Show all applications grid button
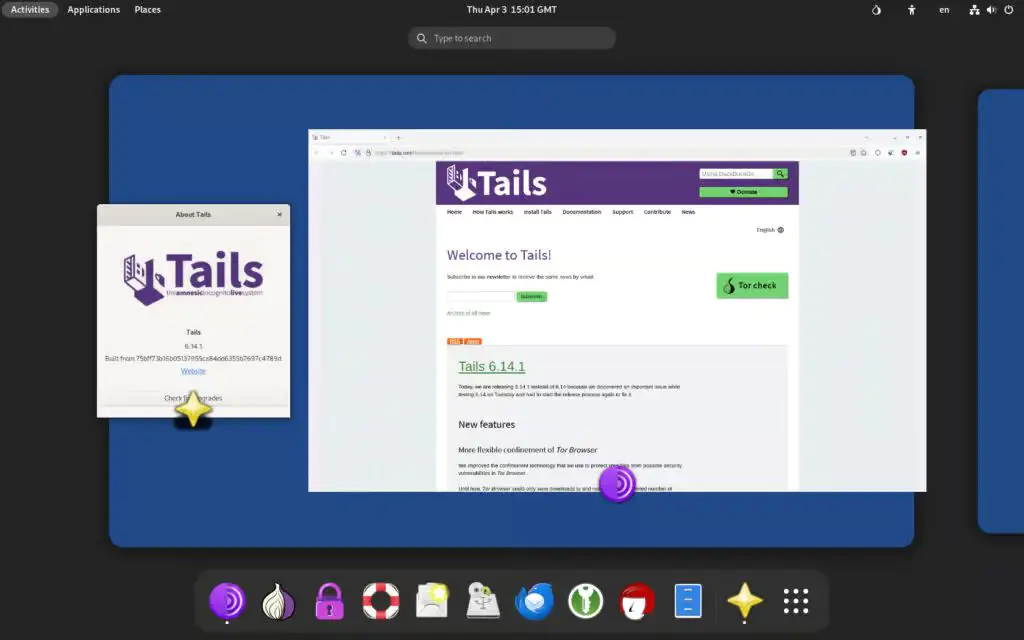The image size is (1024, 640). (795, 601)
